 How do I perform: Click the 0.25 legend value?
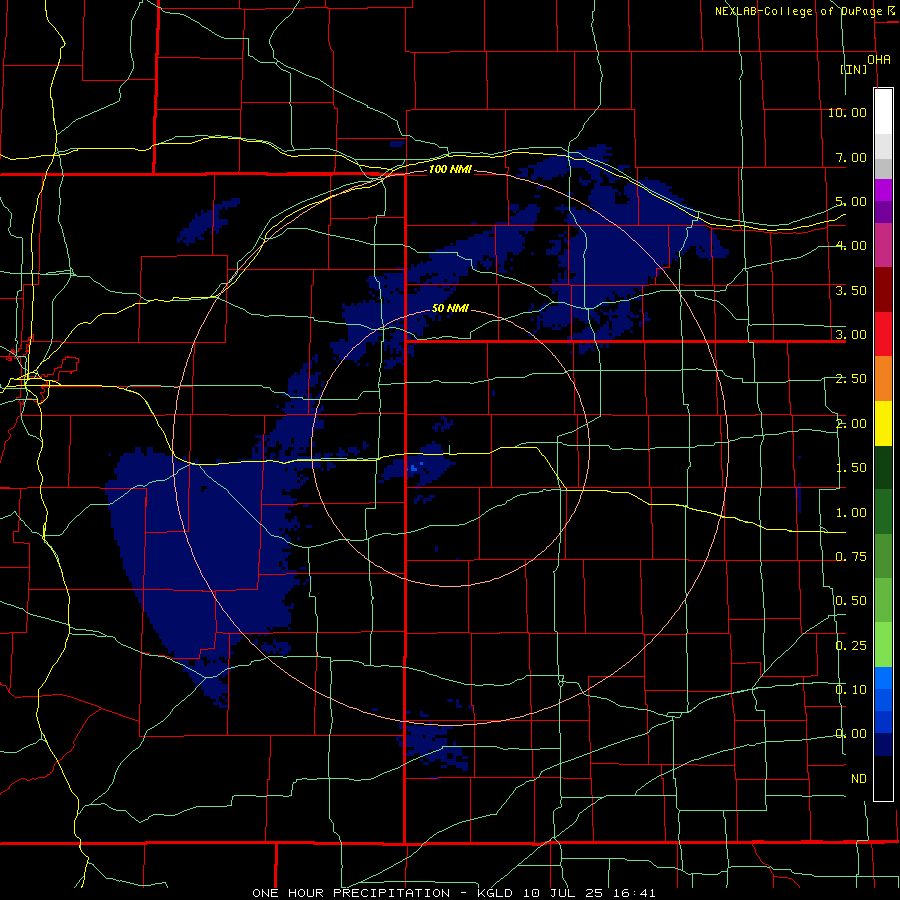pos(851,646)
